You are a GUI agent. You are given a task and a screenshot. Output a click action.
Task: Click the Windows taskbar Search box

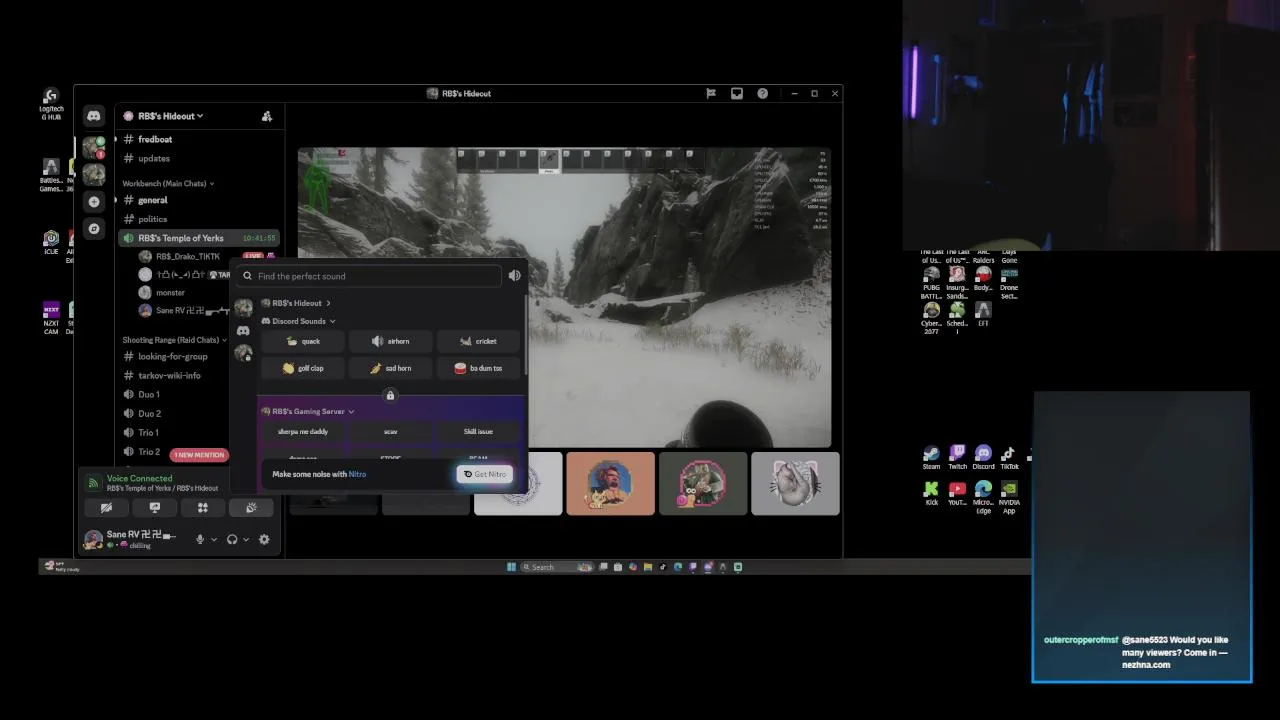coord(556,567)
